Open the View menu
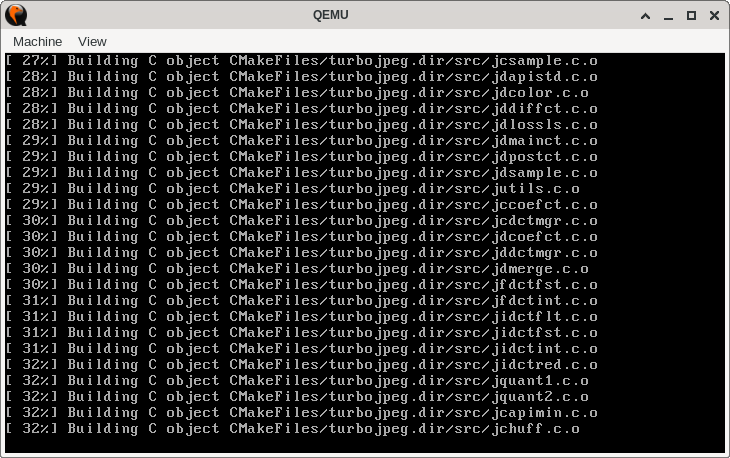The width and height of the screenshot is (730, 458). point(92,42)
